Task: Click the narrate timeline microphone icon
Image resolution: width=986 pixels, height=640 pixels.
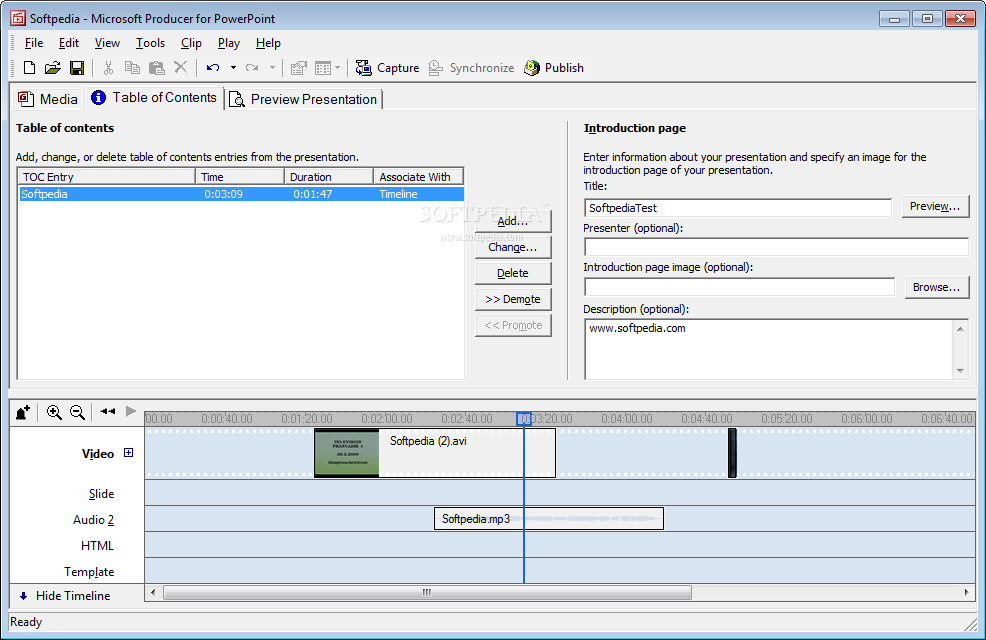Action: point(23,412)
